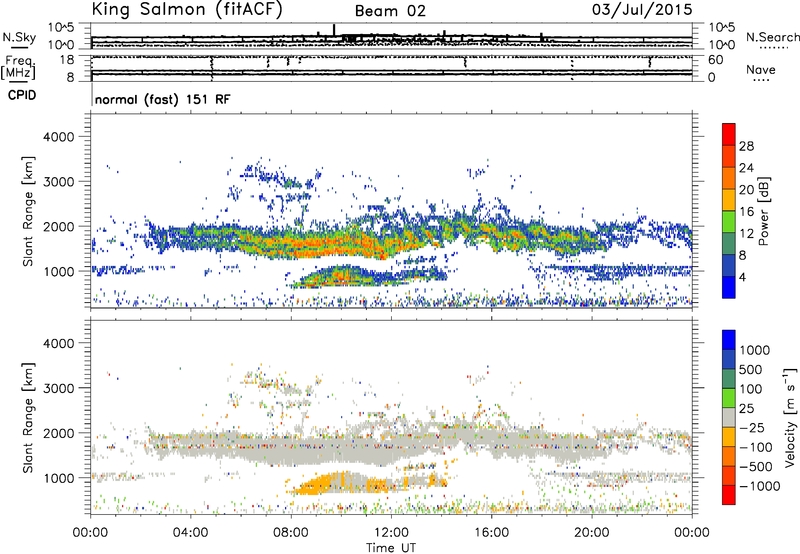Click the 'Power [dB]' colorbar label
Viewport: 800px width, 554px height.
[764, 211]
